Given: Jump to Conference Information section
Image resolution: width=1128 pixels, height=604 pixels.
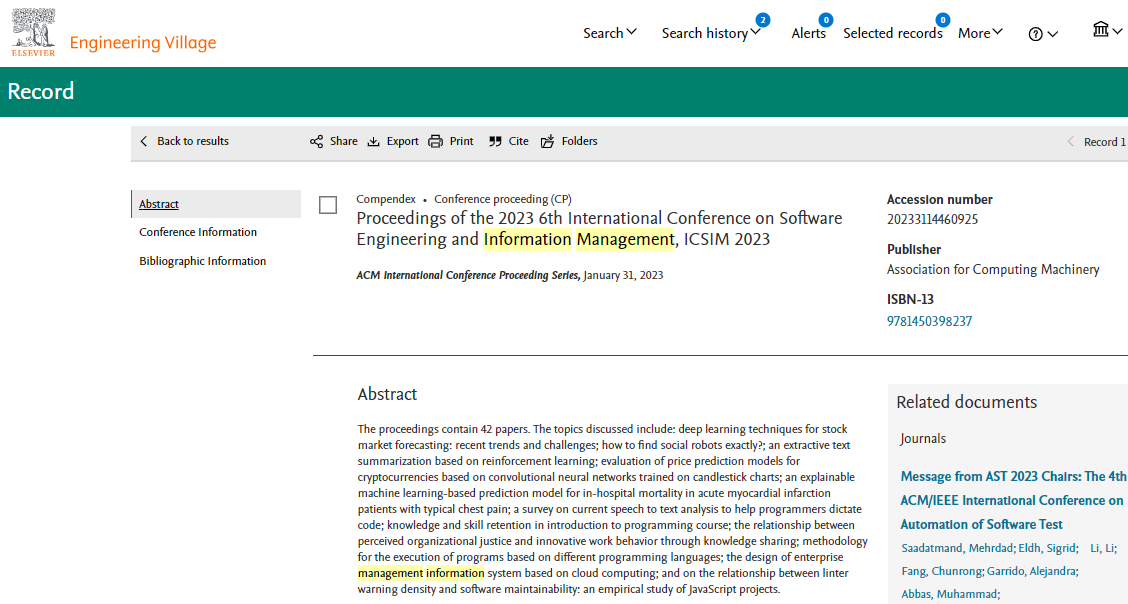Looking at the screenshot, I should coord(198,232).
